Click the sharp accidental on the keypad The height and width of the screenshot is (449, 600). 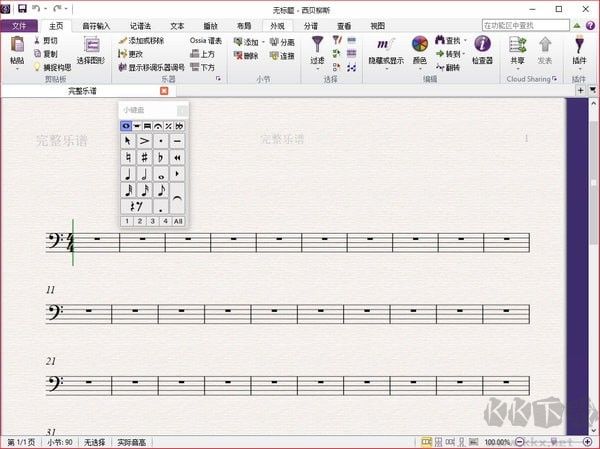pos(144,158)
